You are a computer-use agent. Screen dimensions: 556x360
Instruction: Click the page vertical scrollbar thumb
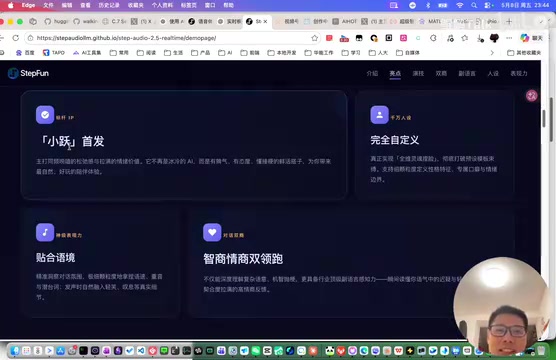[544, 119]
